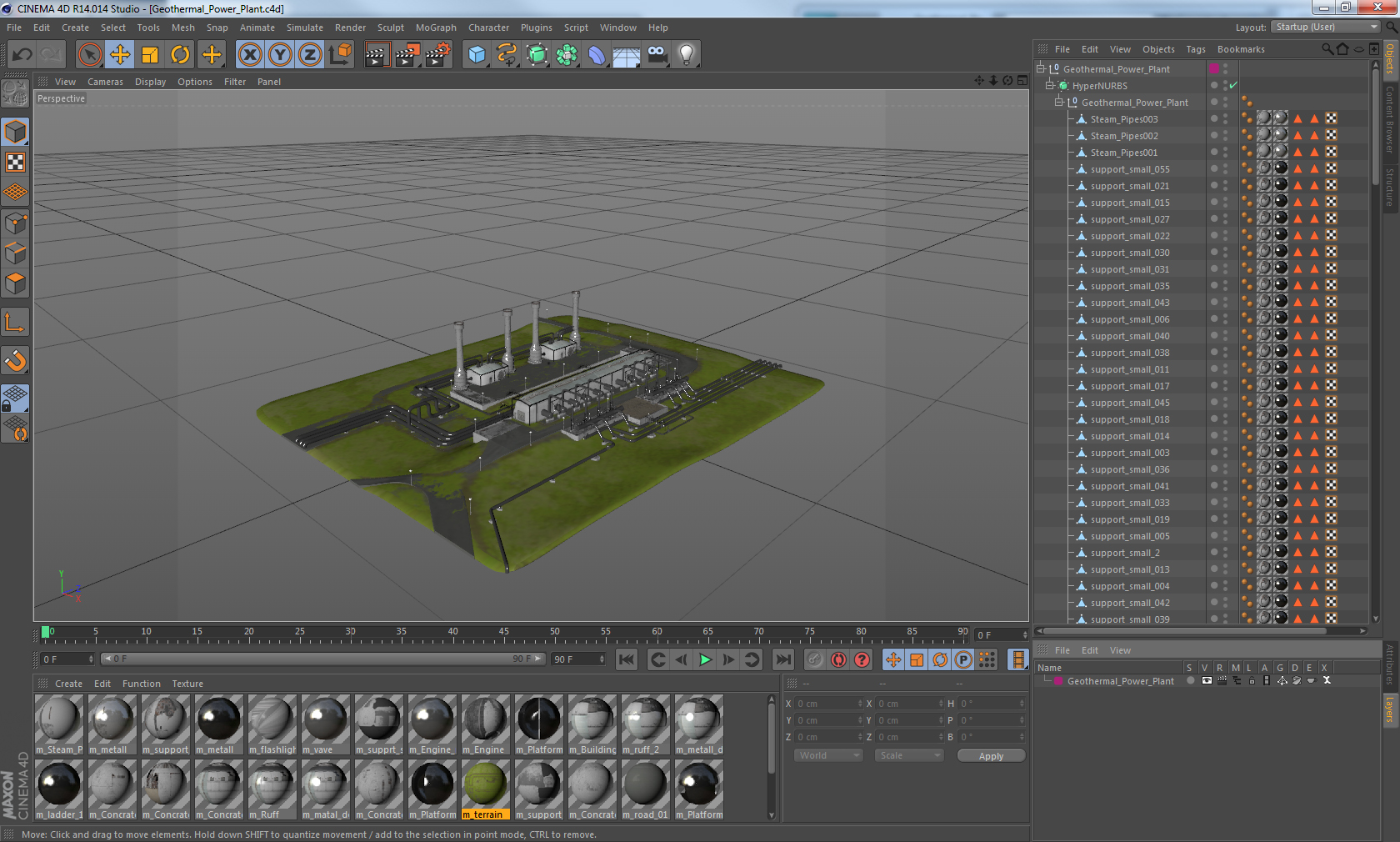1400x842 pixels.
Task: Toggle Z axis lock
Action: point(310,55)
